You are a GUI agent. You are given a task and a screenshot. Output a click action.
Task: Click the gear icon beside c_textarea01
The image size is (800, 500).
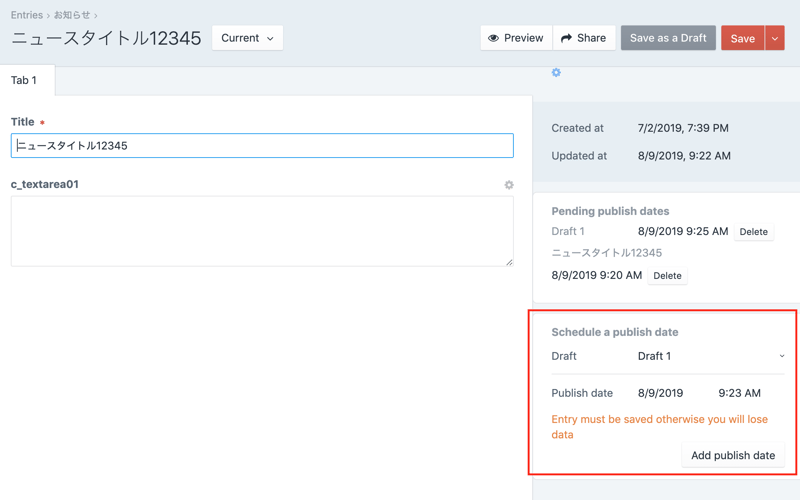[509, 185]
